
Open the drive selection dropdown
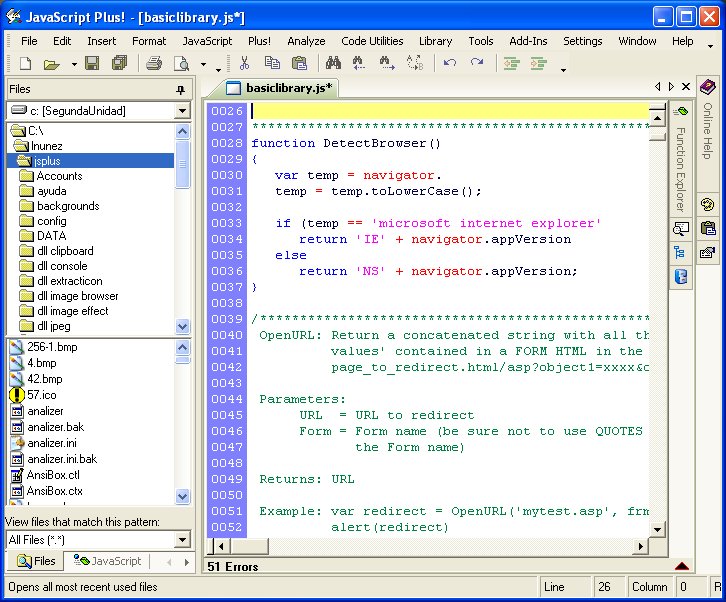[182, 111]
